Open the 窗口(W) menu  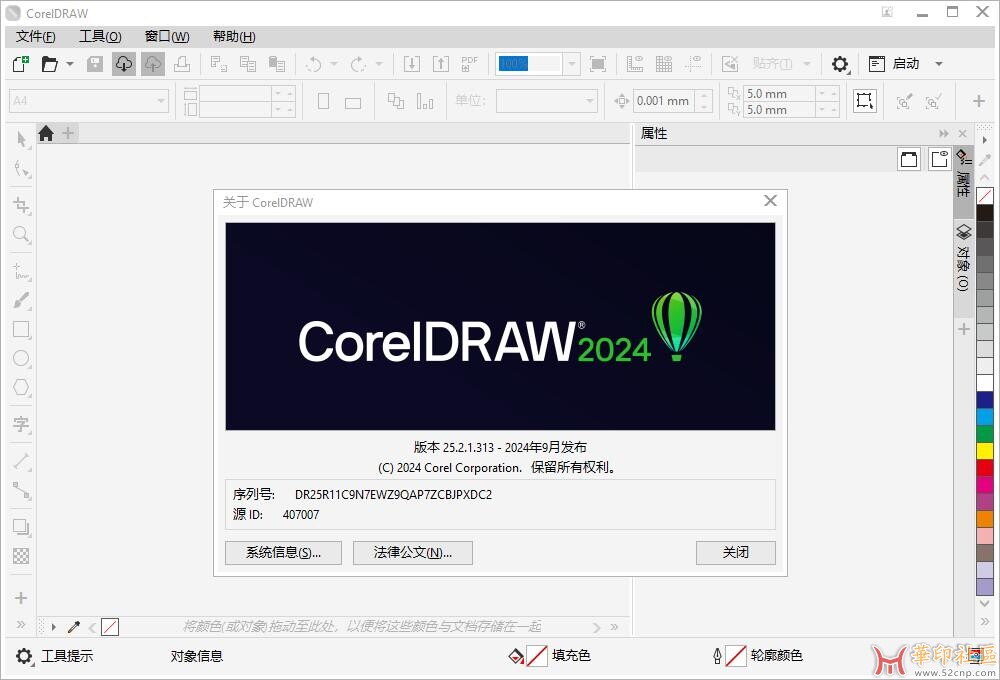(167, 37)
